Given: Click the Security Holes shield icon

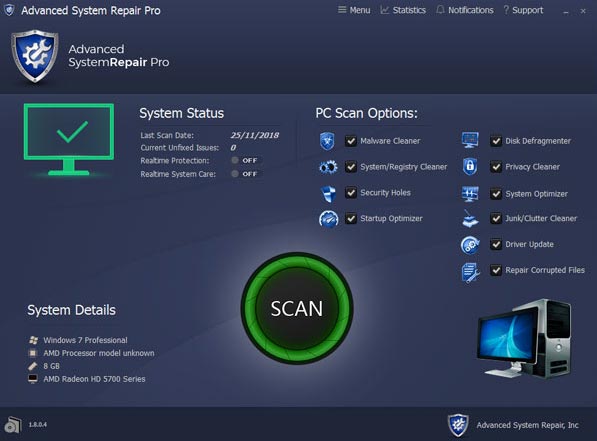Looking at the screenshot, I should pos(328,193).
